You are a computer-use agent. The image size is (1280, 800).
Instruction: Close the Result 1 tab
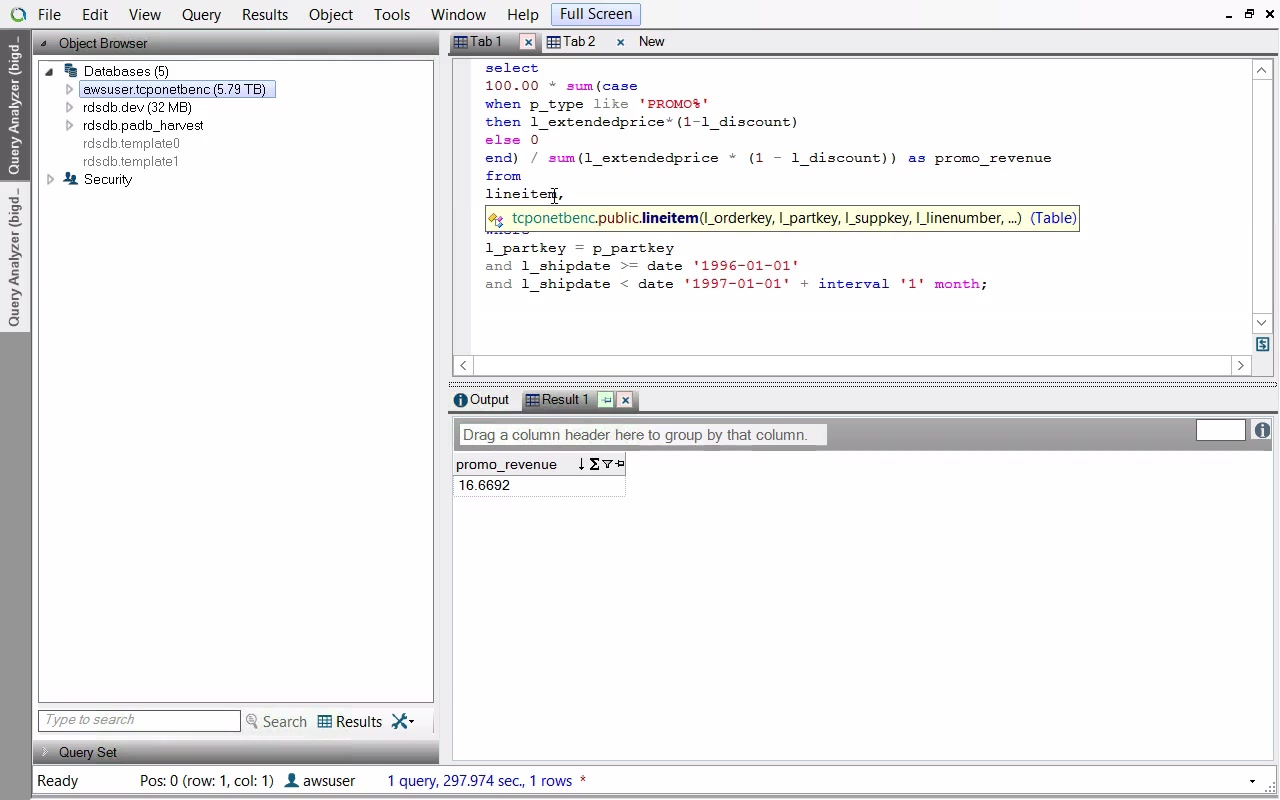coord(625,400)
